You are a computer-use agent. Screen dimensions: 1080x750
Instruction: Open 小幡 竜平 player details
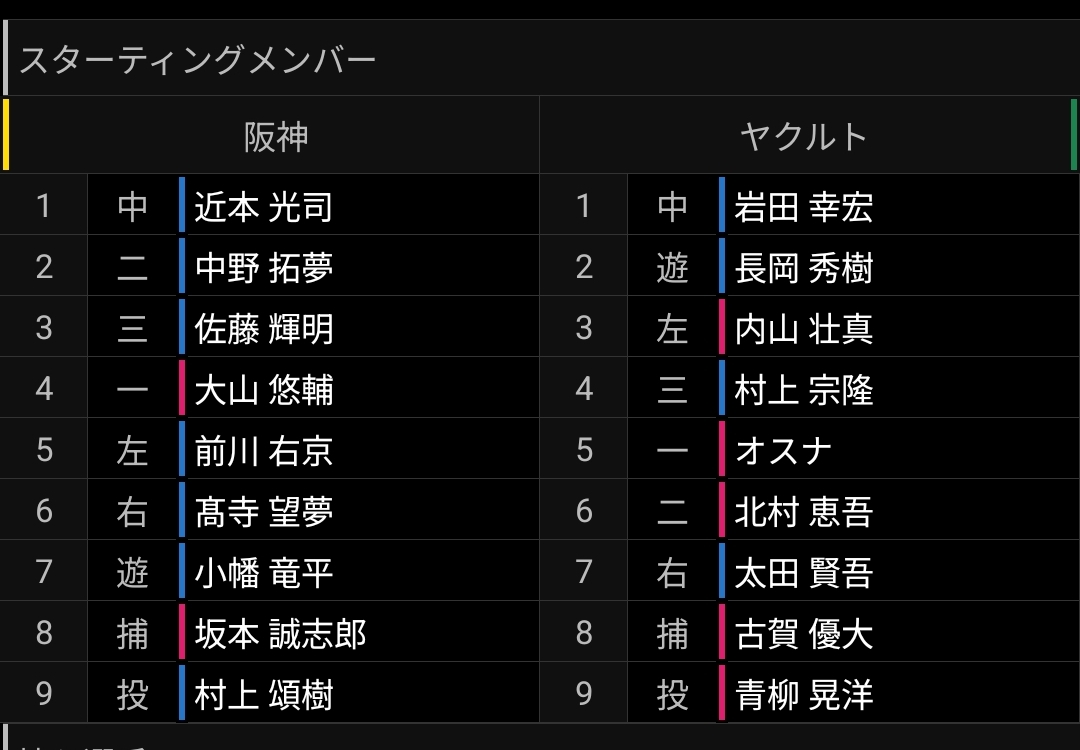pyautogui.click(x=264, y=572)
